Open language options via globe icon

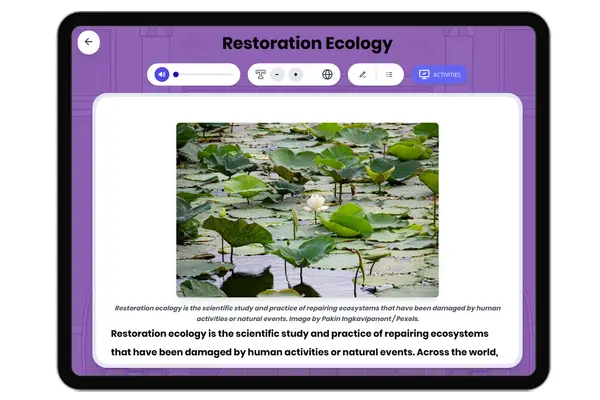click(327, 74)
